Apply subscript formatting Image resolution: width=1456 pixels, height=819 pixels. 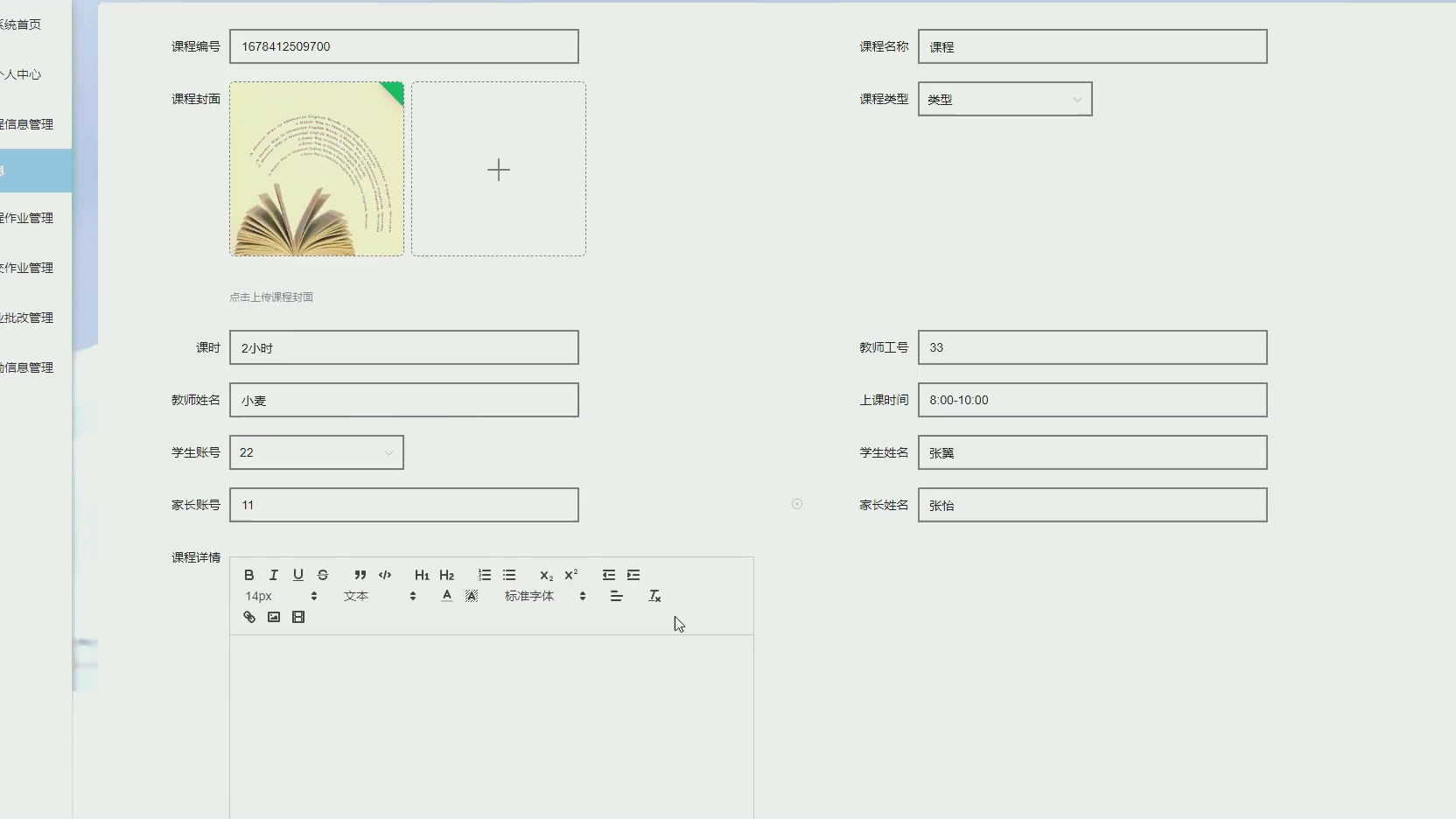pos(546,575)
